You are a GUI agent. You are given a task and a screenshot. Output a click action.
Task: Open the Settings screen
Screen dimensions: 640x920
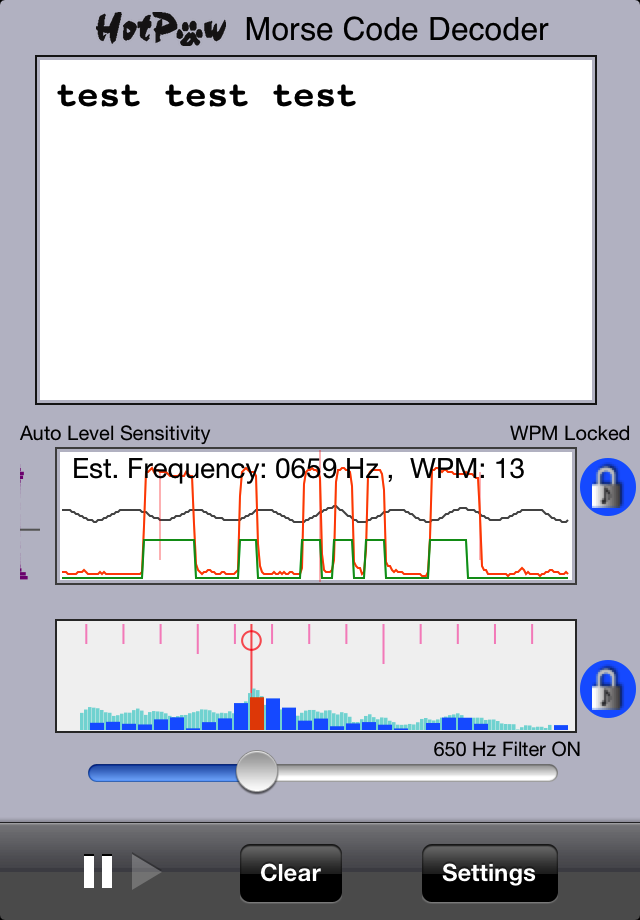489,873
